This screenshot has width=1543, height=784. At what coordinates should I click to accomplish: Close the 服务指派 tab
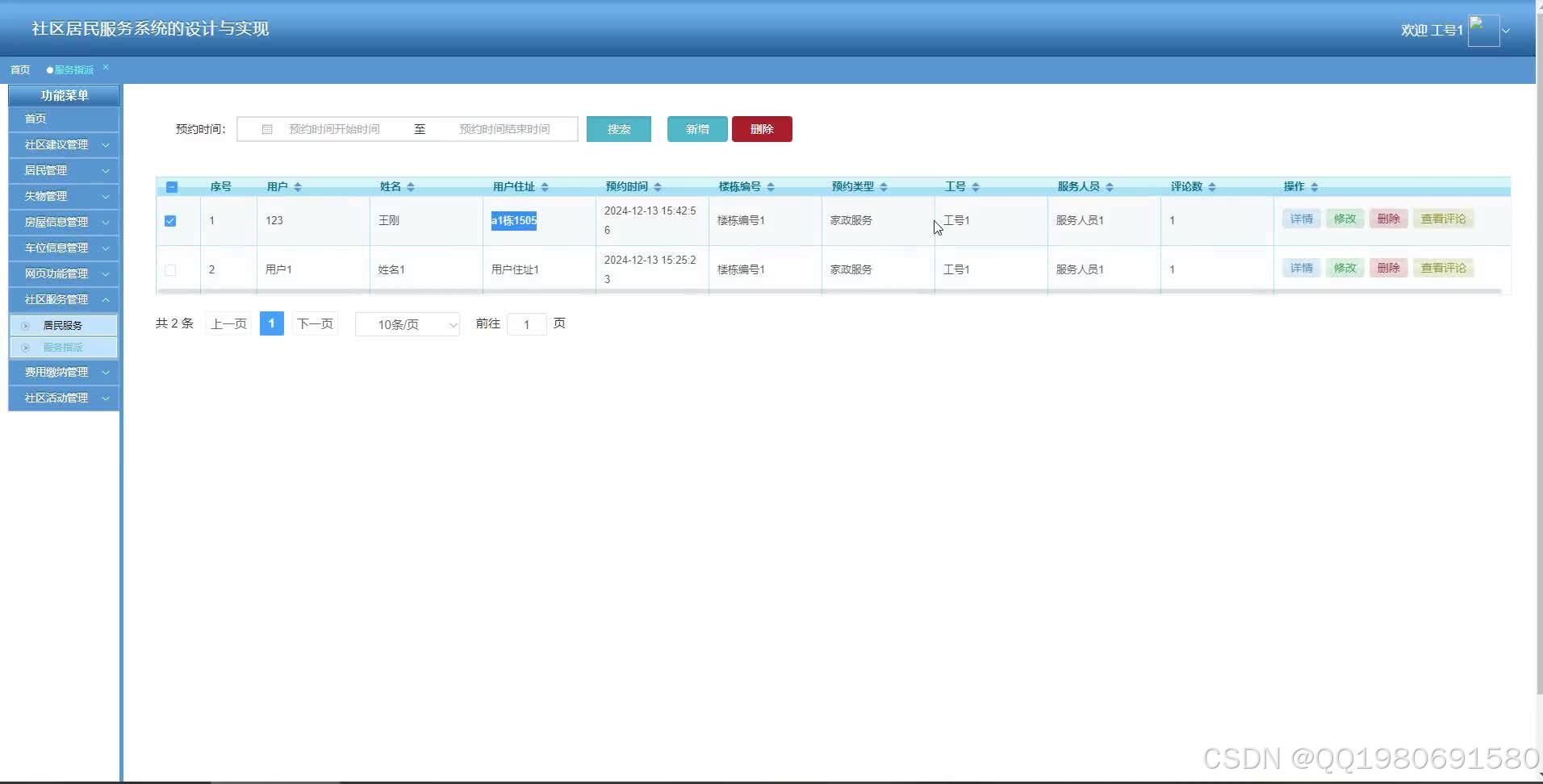pyautogui.click(x=106, y=67)
